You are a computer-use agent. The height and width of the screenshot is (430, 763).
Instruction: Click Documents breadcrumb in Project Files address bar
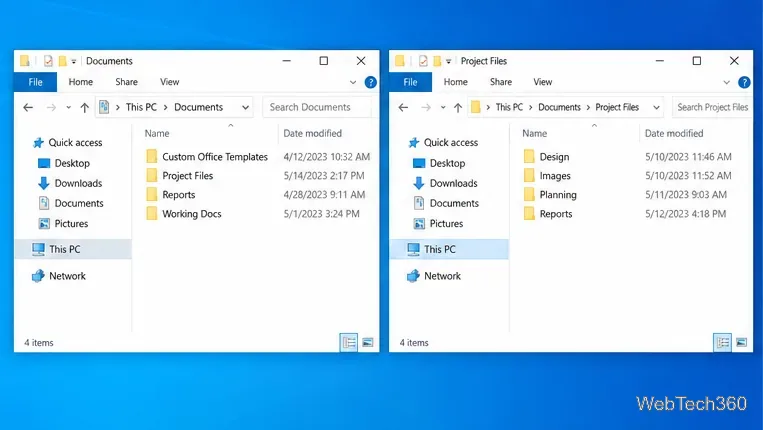point(560,107)
